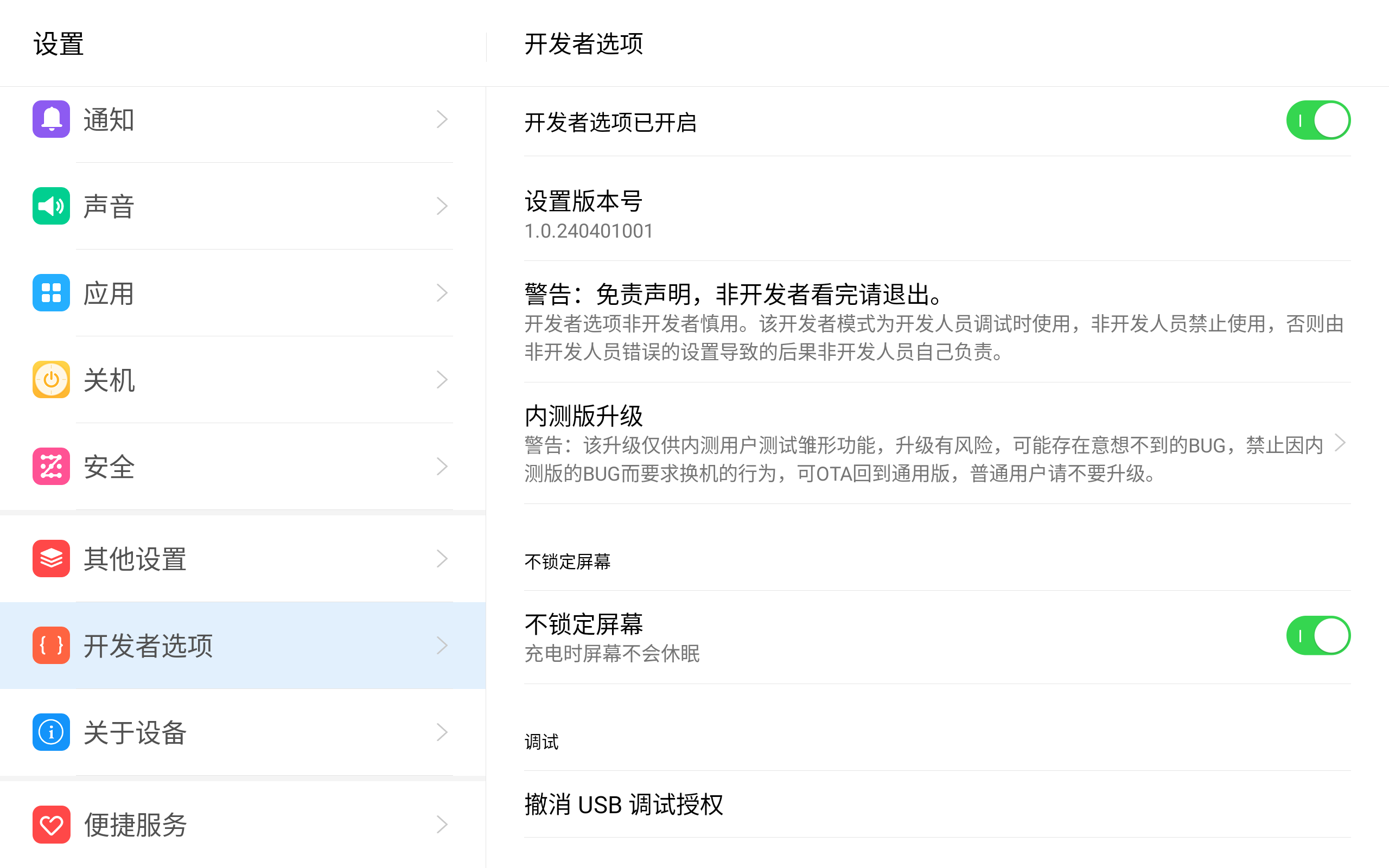Tap 撤消 USB 调试授权

(936, 805)
